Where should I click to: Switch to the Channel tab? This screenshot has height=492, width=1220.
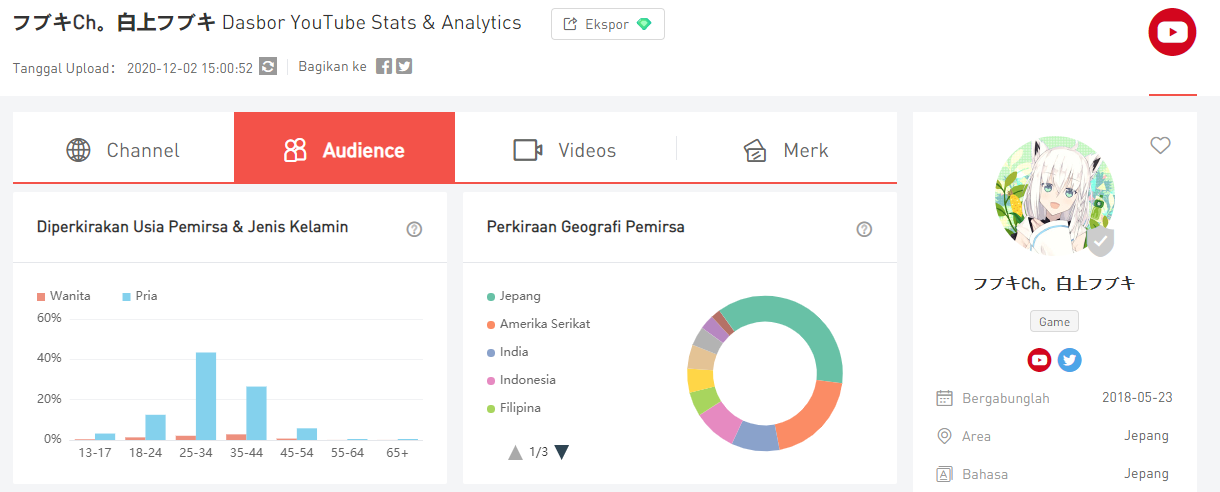123,151
